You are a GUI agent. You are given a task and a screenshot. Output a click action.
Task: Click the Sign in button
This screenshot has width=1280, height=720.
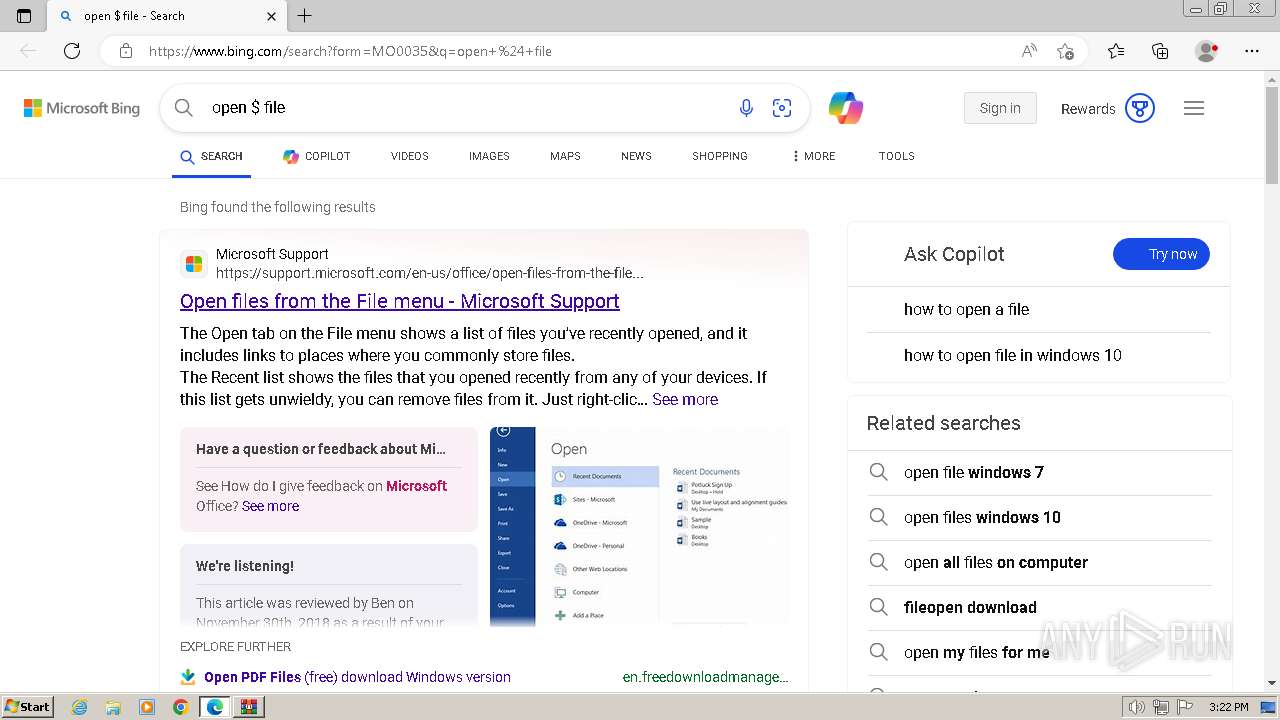click(x=1000, y=108)
